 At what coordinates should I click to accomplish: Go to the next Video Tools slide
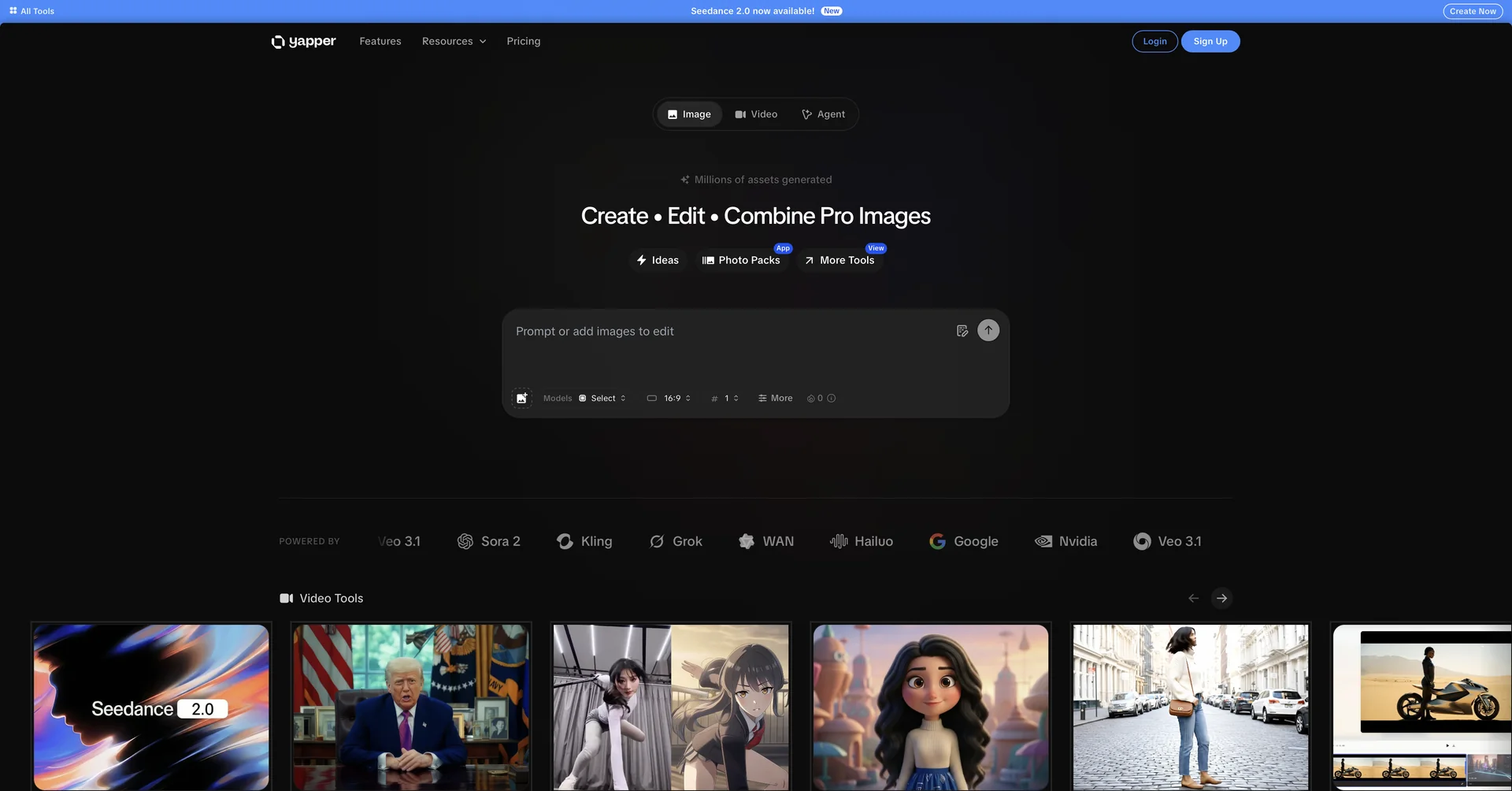[x=1221, y=599]
